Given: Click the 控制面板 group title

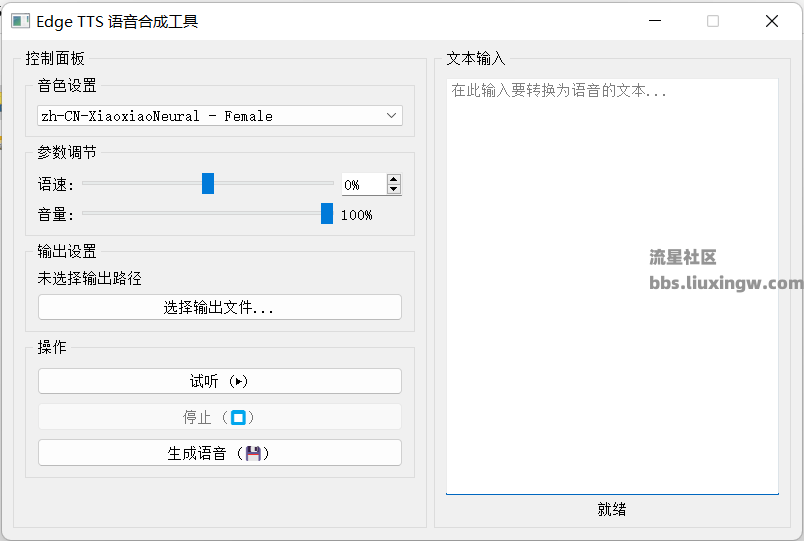Looking at the screenshot, I should pyautogui.click(x=55, y=58).
